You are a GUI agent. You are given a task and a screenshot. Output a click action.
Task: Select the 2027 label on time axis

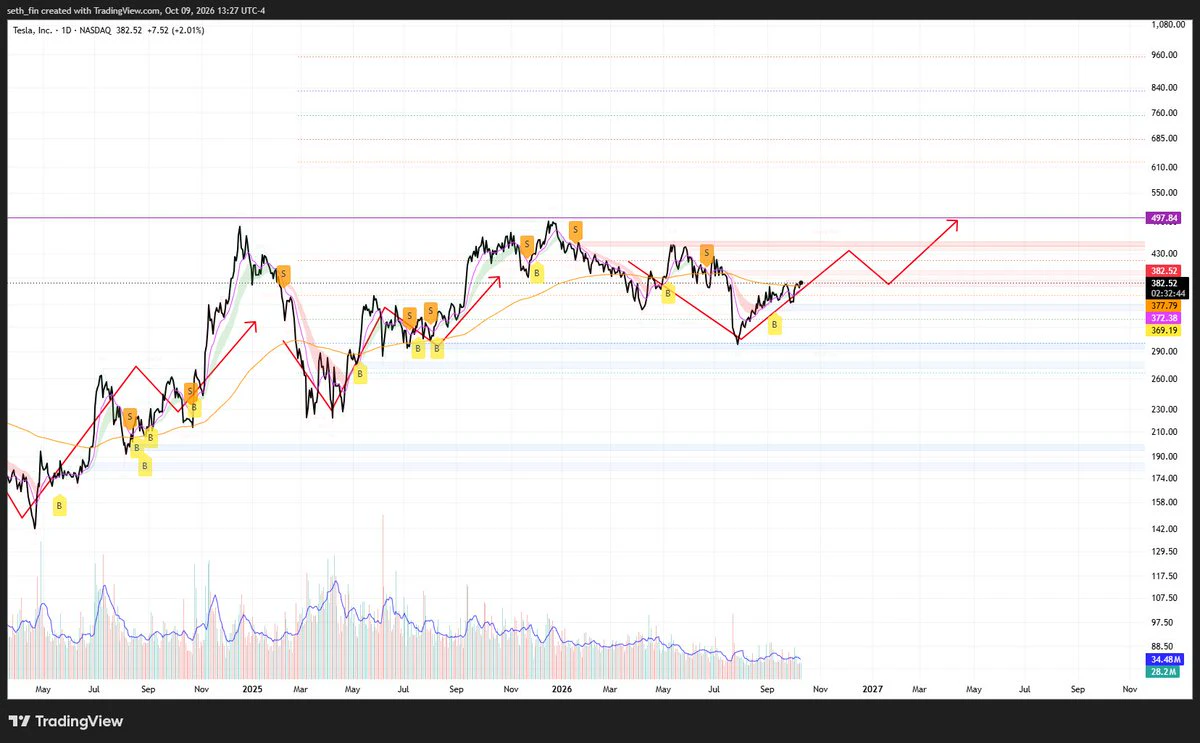click(872, 689)
